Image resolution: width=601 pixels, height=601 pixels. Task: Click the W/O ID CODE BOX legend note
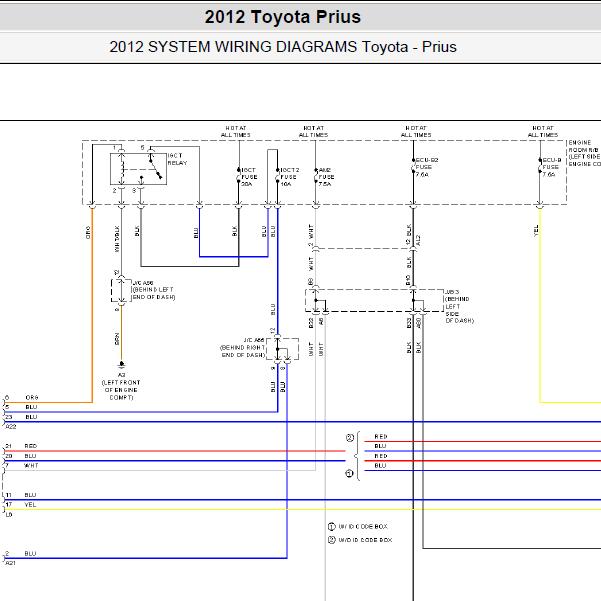[x=360, y=540]
